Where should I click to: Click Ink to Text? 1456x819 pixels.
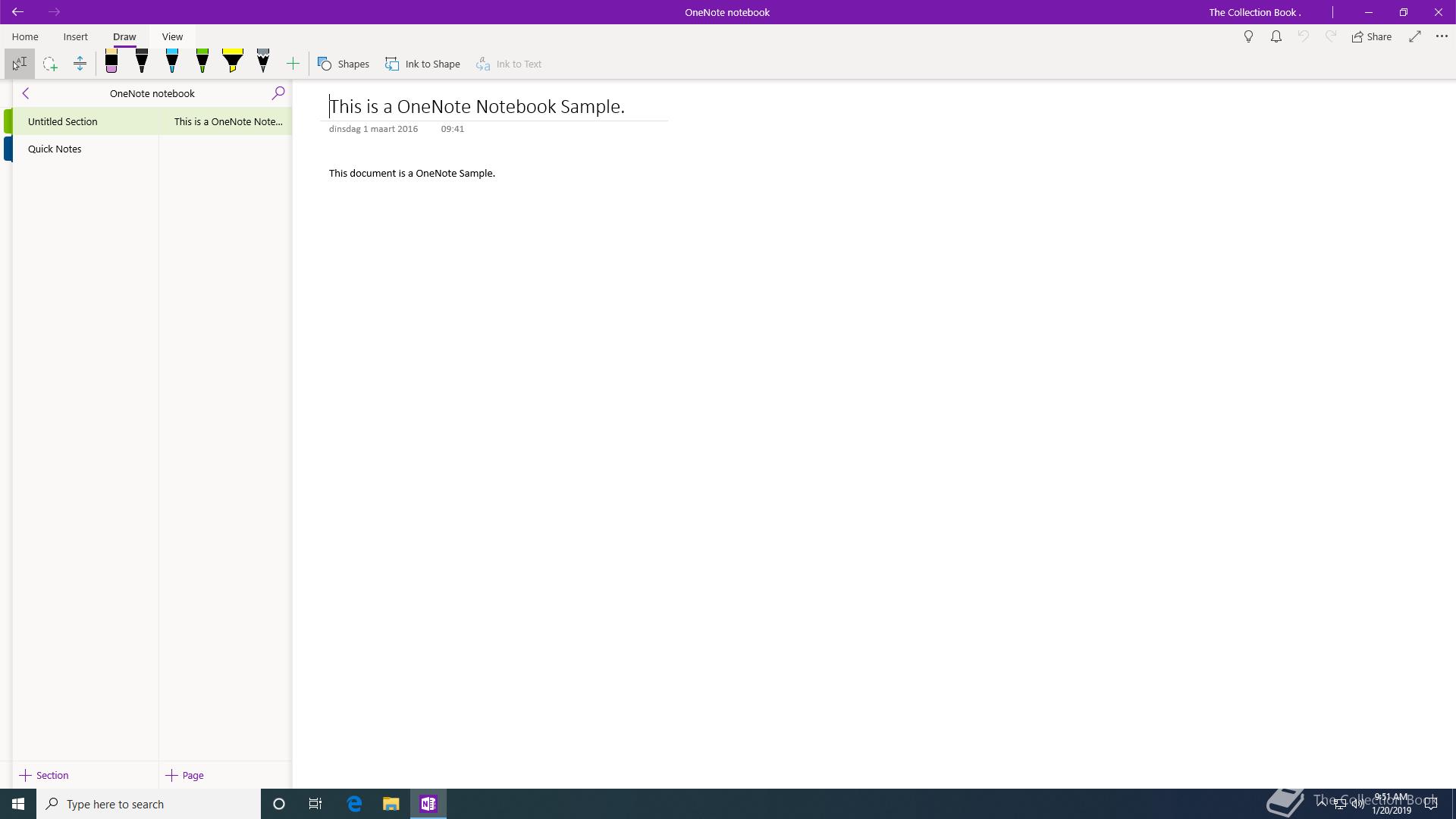(509, 64)
